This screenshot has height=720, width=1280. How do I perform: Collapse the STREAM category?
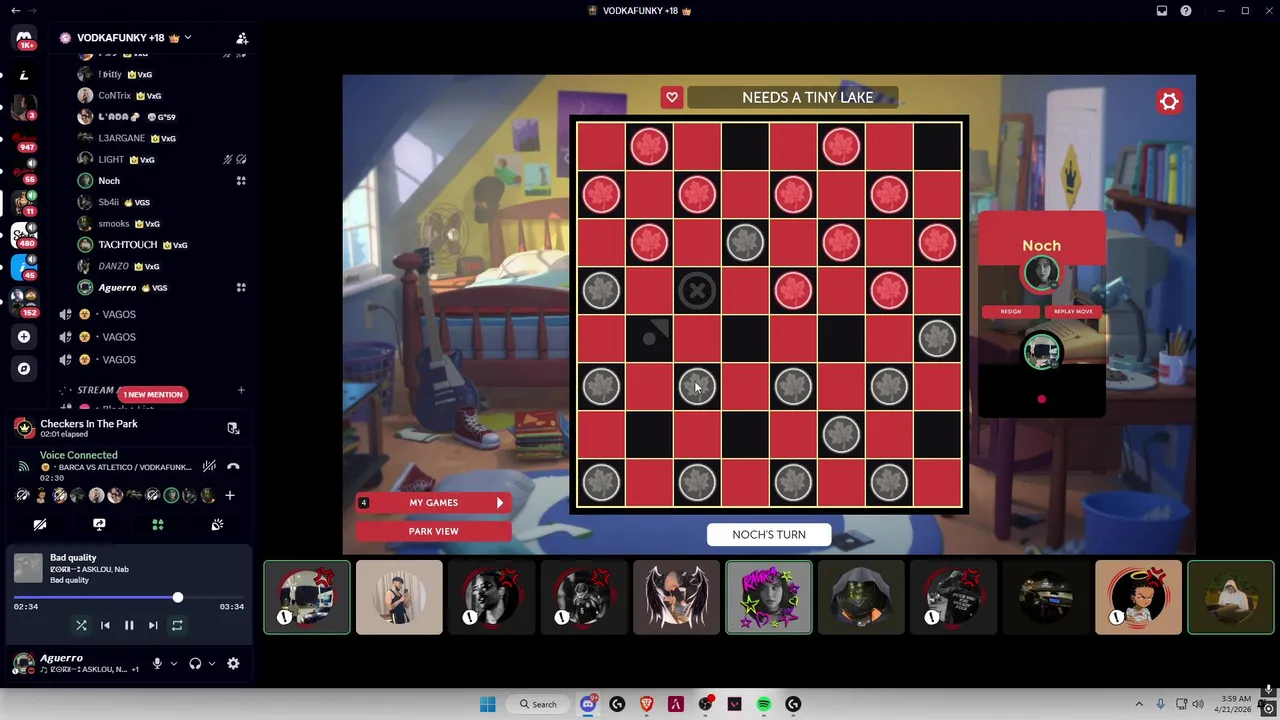click(96, 390)
